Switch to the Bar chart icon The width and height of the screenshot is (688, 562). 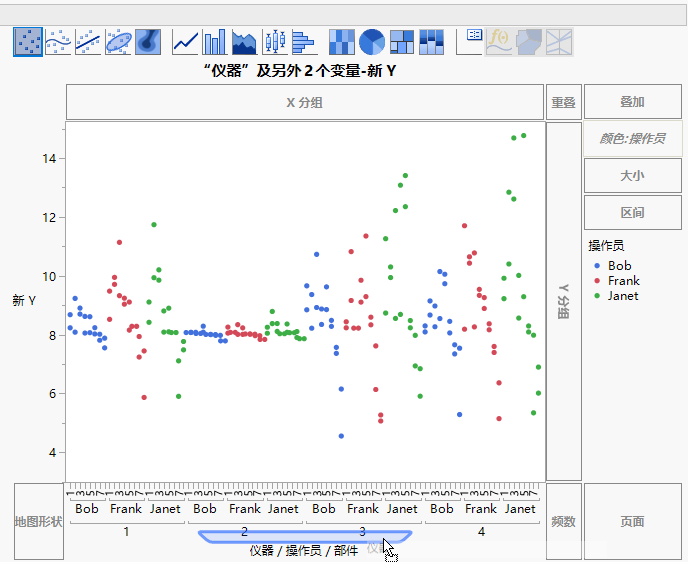(x=215, y=41)
